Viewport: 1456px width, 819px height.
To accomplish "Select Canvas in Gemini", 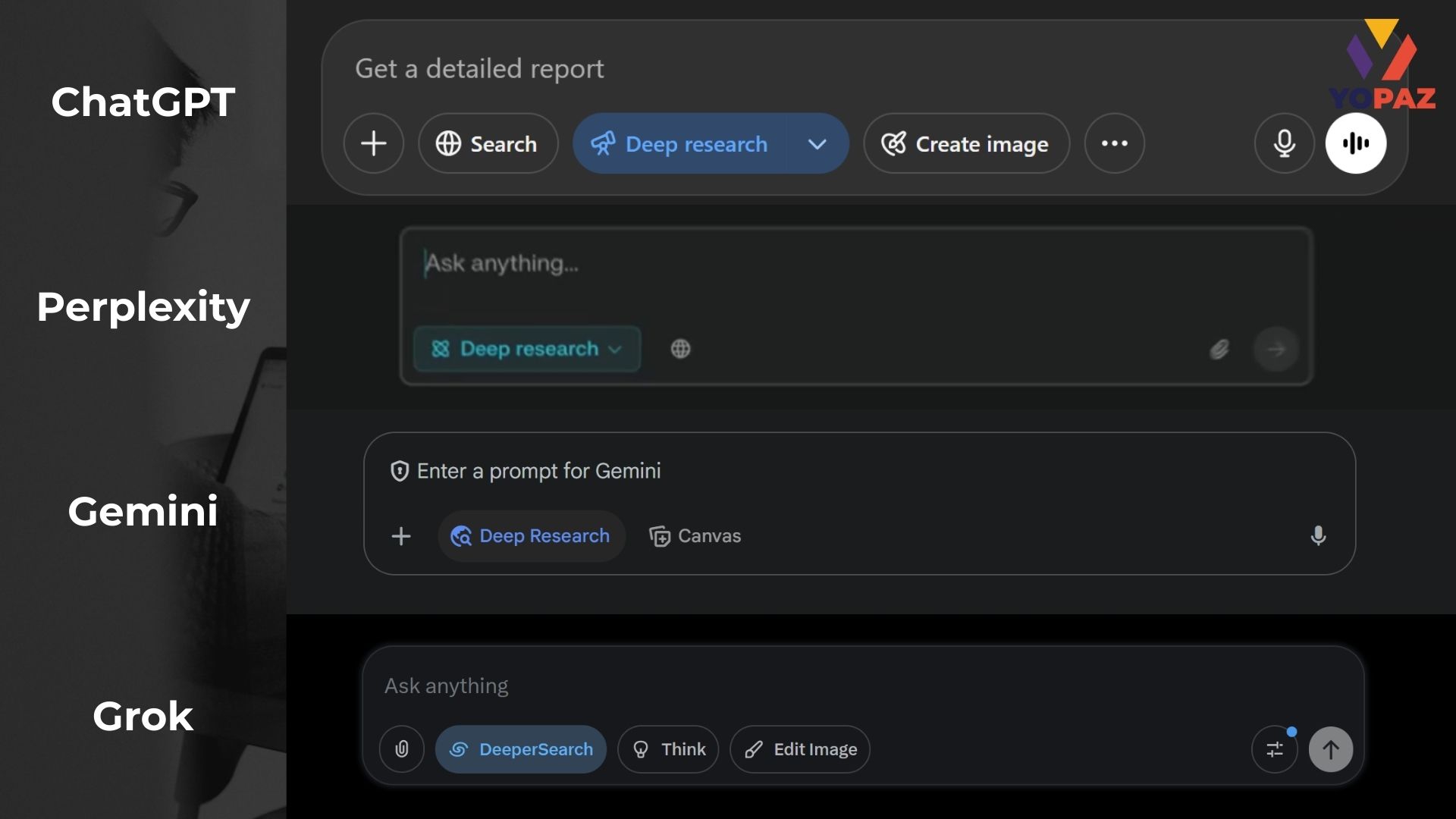I will 695,536.
